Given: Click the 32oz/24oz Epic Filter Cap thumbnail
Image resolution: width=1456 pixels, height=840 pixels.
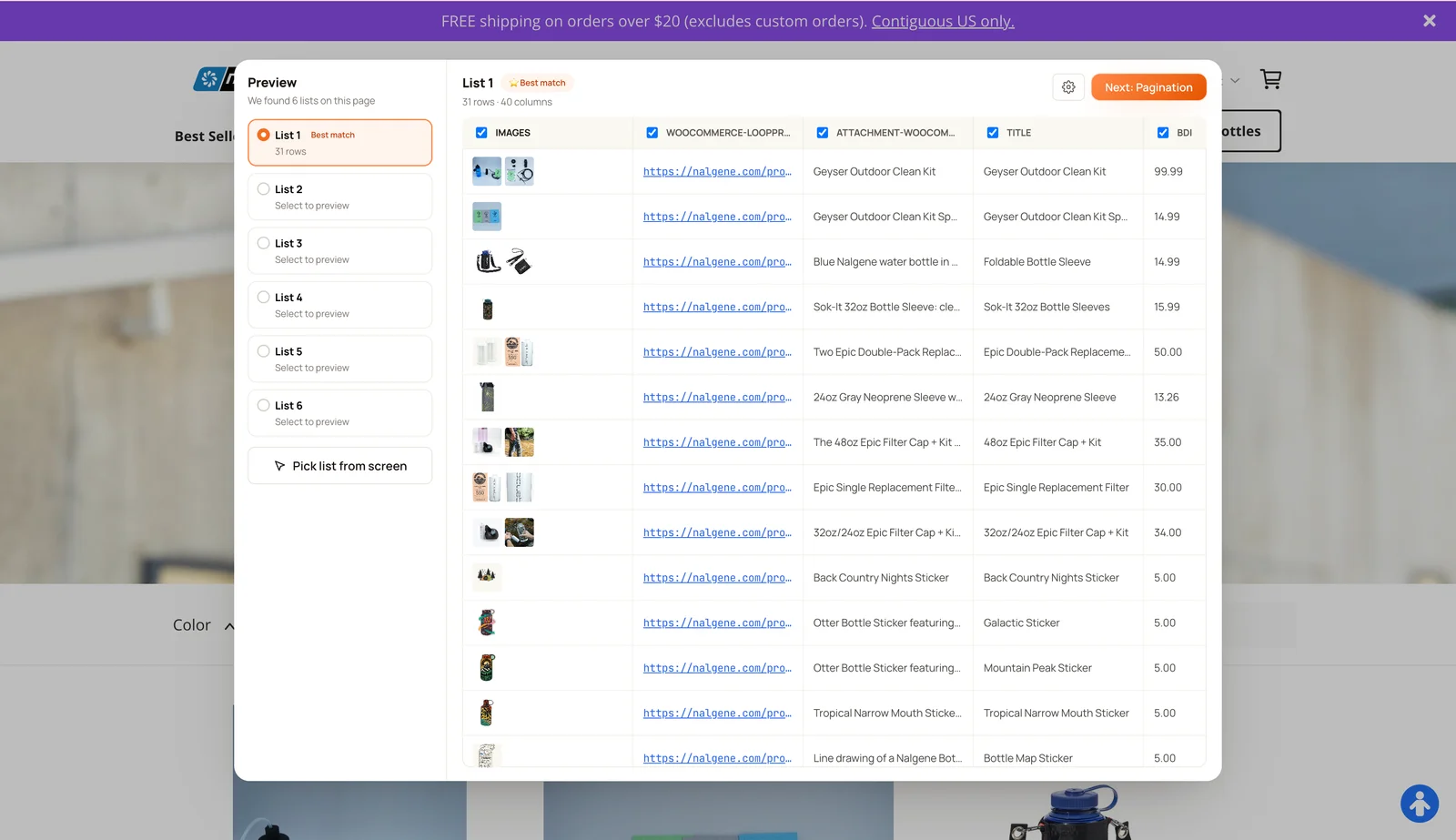Looking at the screenshot, I should click(487, 532).
